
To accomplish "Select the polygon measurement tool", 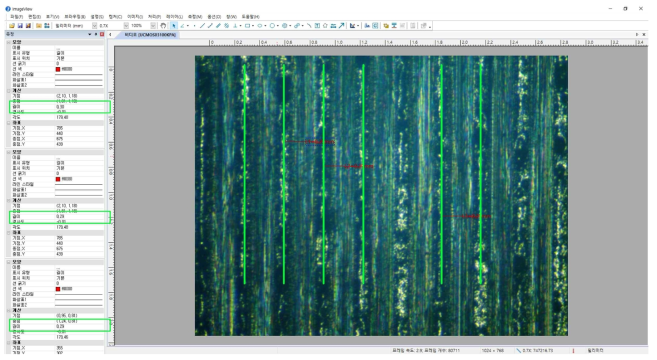I will coord(325,26).
